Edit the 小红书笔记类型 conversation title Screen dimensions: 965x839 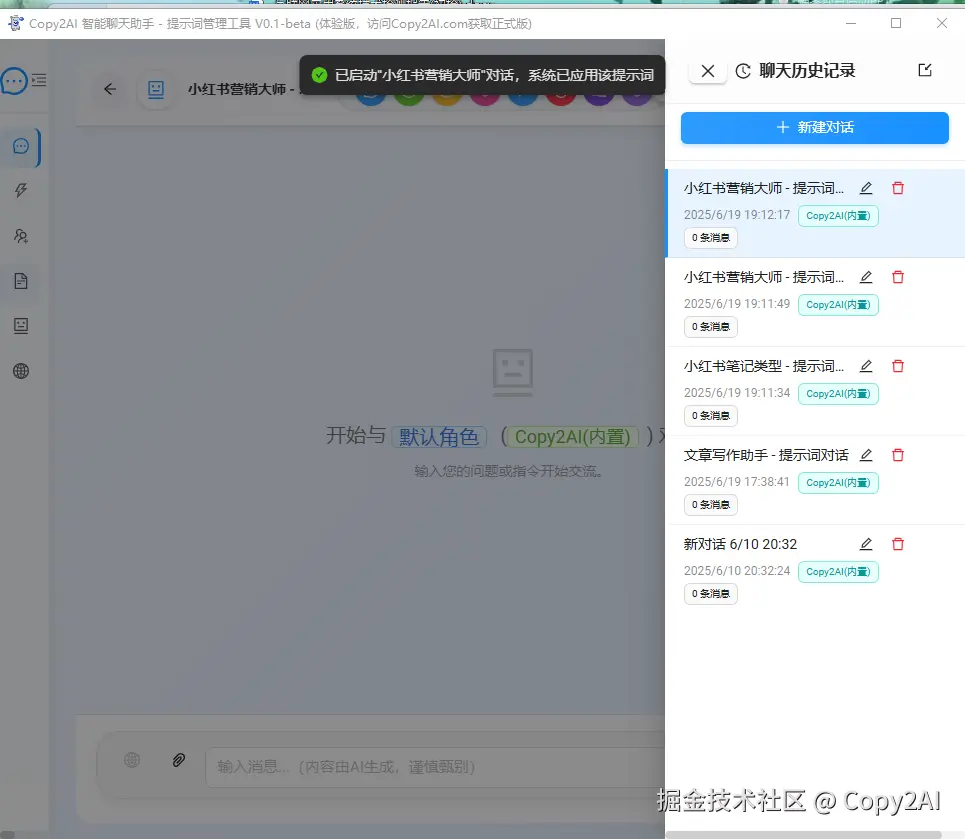866,366
